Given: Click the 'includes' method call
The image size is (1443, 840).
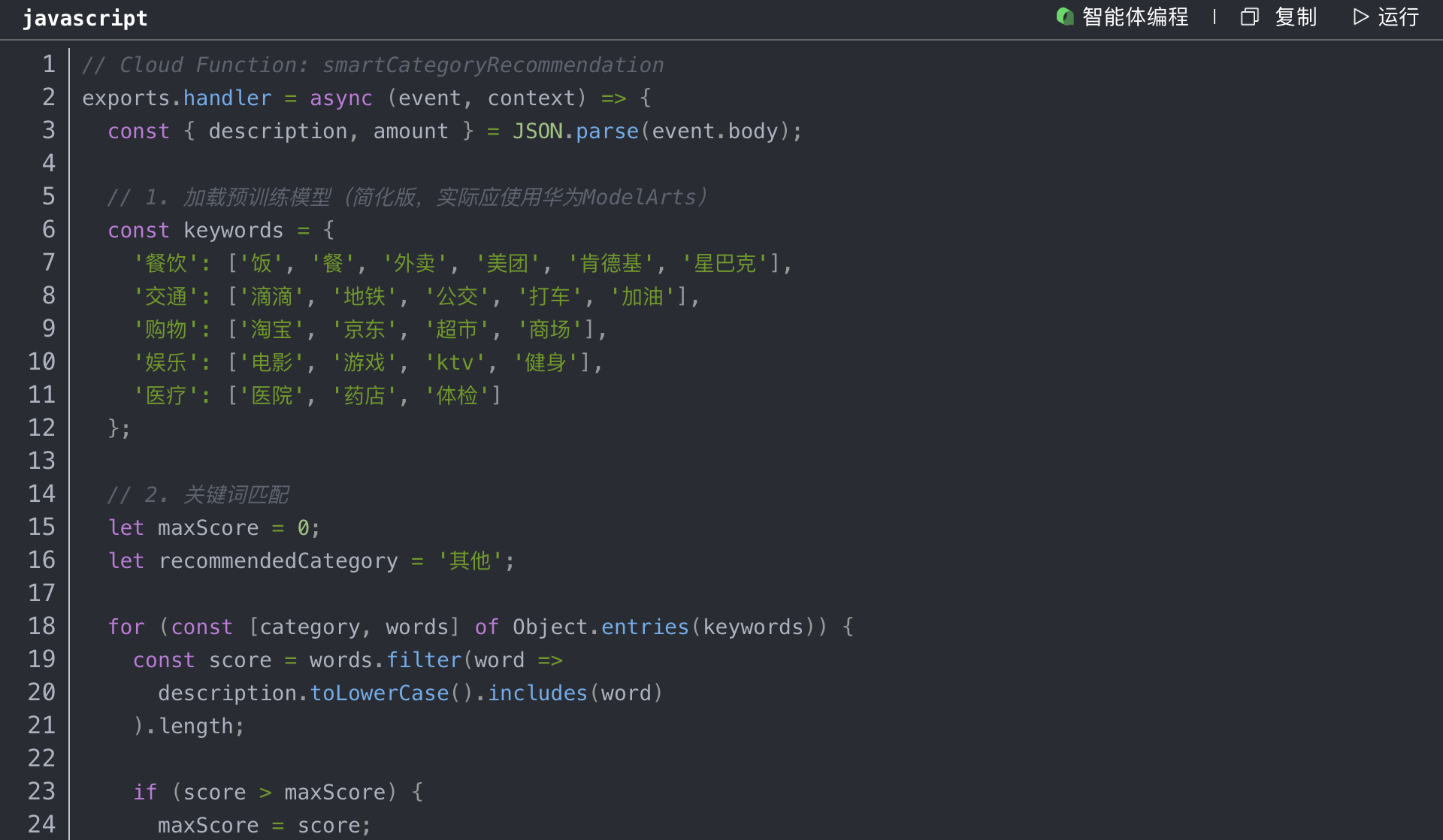Looking at the screenshot, I should (x=537, y=693).
